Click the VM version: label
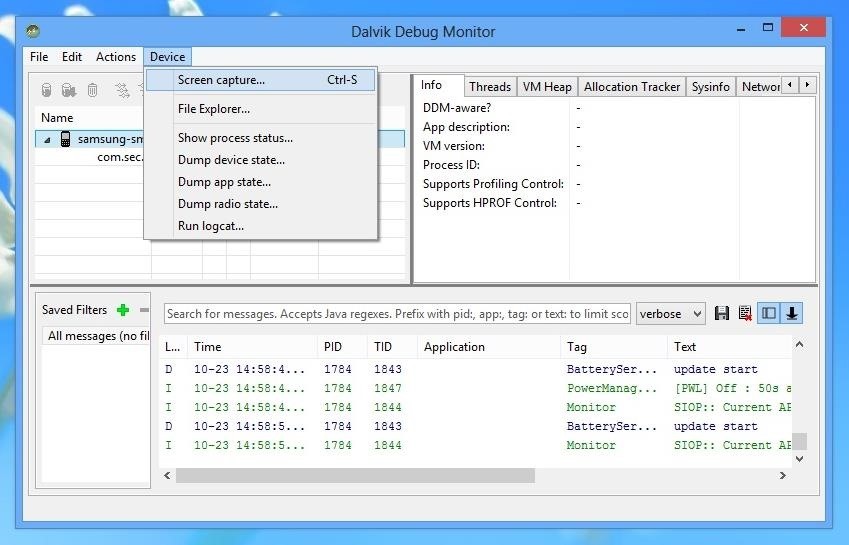 [453, 146]
